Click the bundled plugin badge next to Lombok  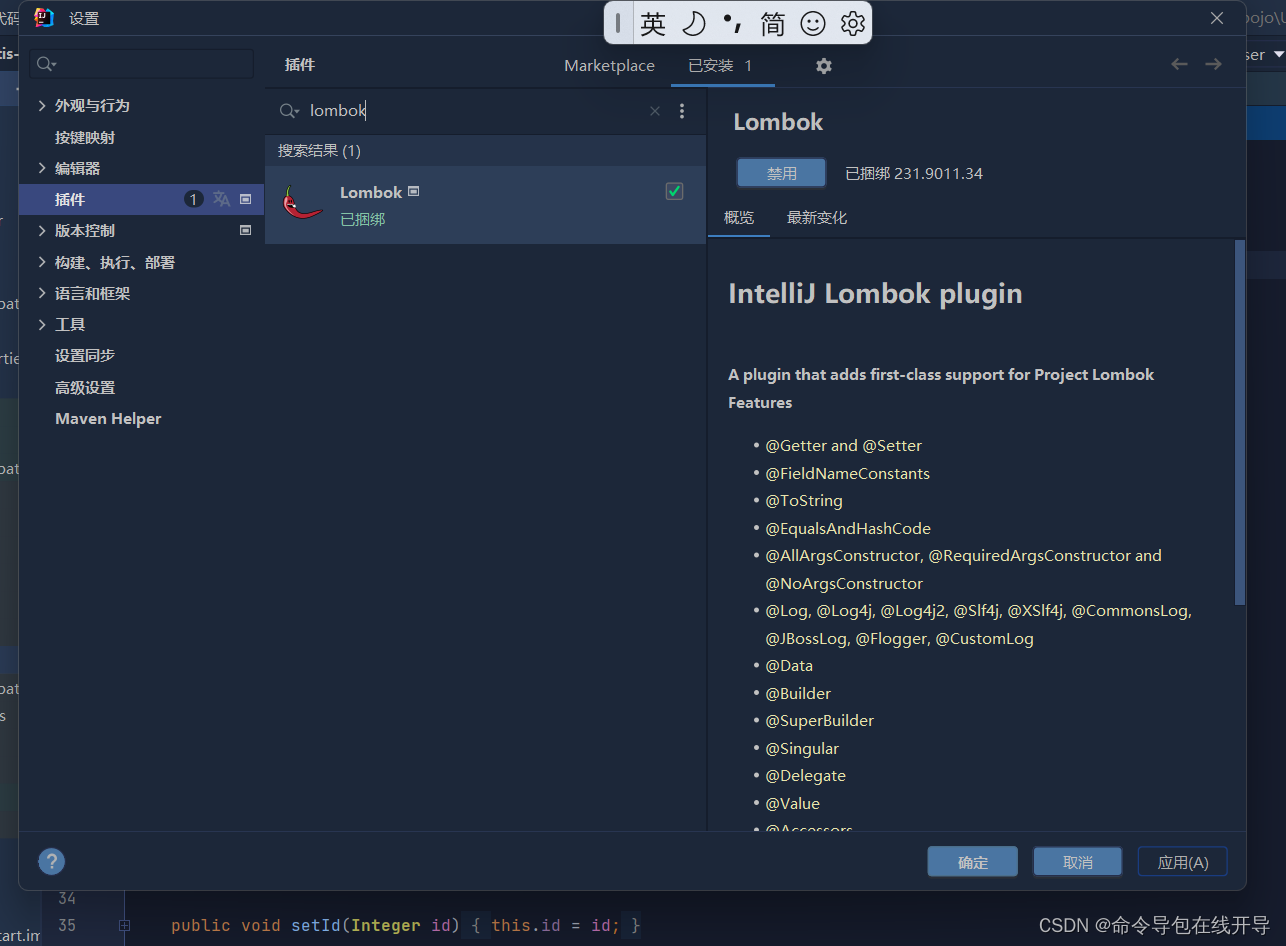(413, 191)
